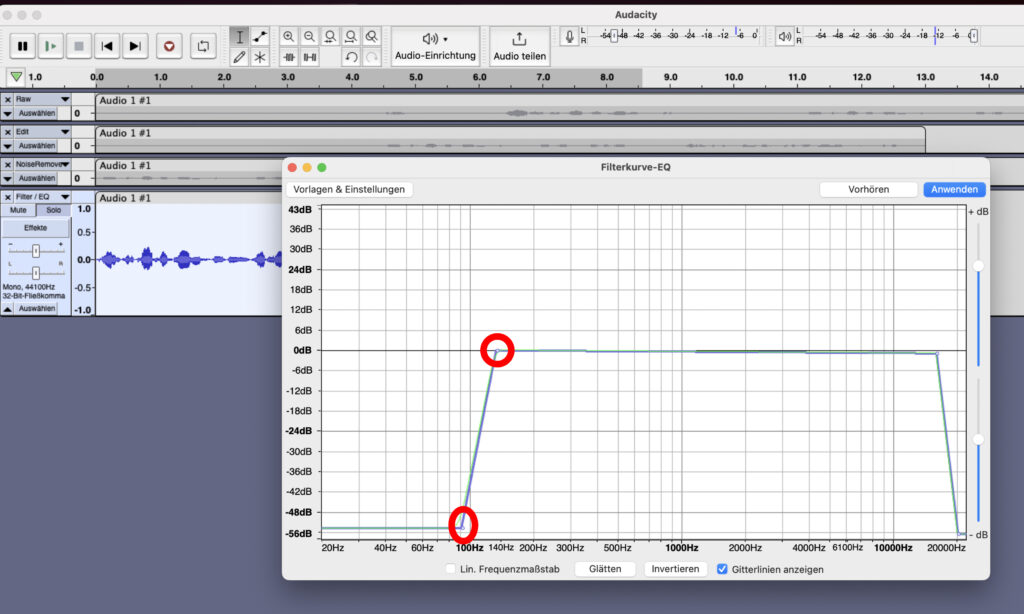
Task: Click Auswählen on the Edit track
Action: (x=37, y=146)
